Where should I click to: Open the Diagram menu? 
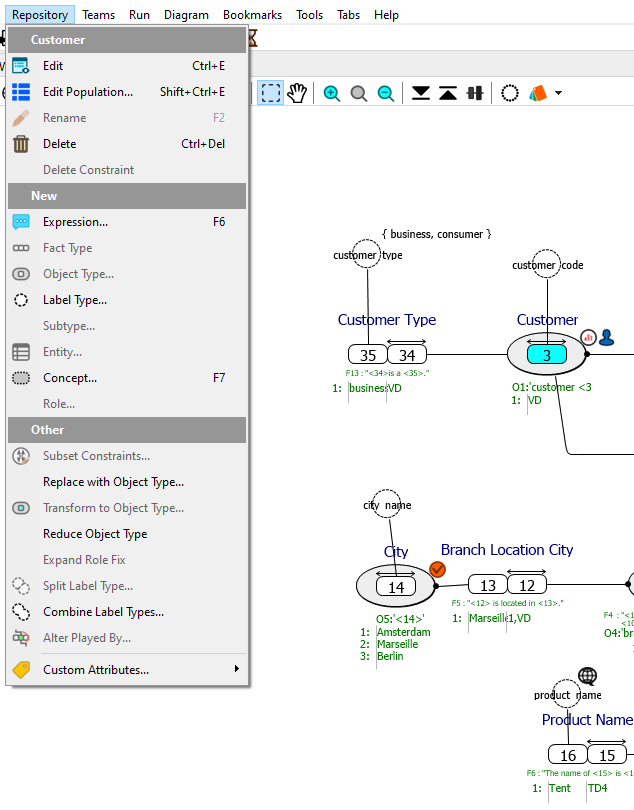point(187,15)
